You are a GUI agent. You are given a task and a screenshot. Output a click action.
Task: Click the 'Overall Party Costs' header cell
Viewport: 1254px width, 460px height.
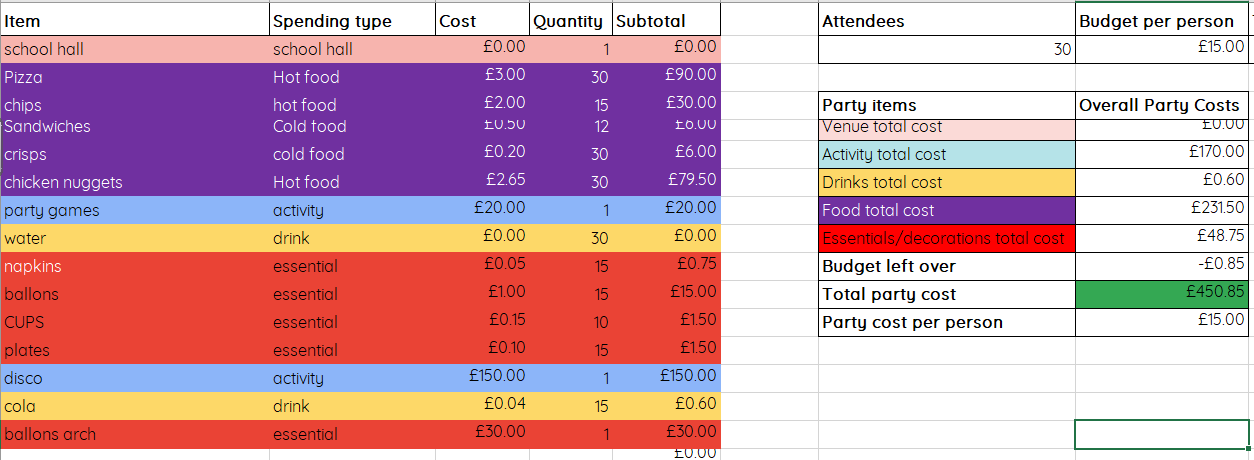1161,105
